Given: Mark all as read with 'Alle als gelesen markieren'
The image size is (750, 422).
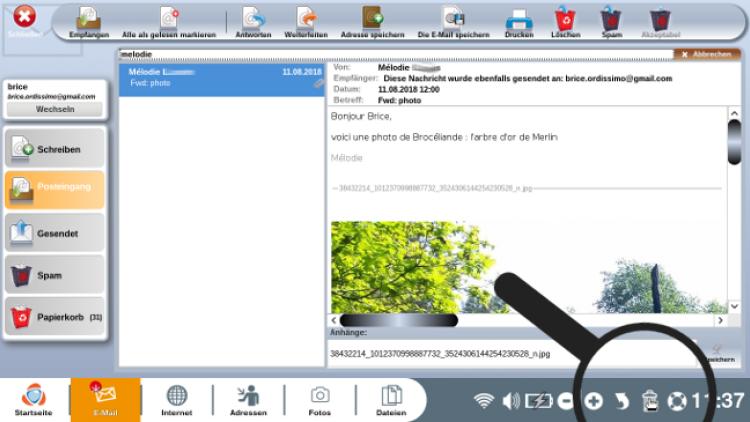Looking at the screenshot, I should (x=169, y=22).
